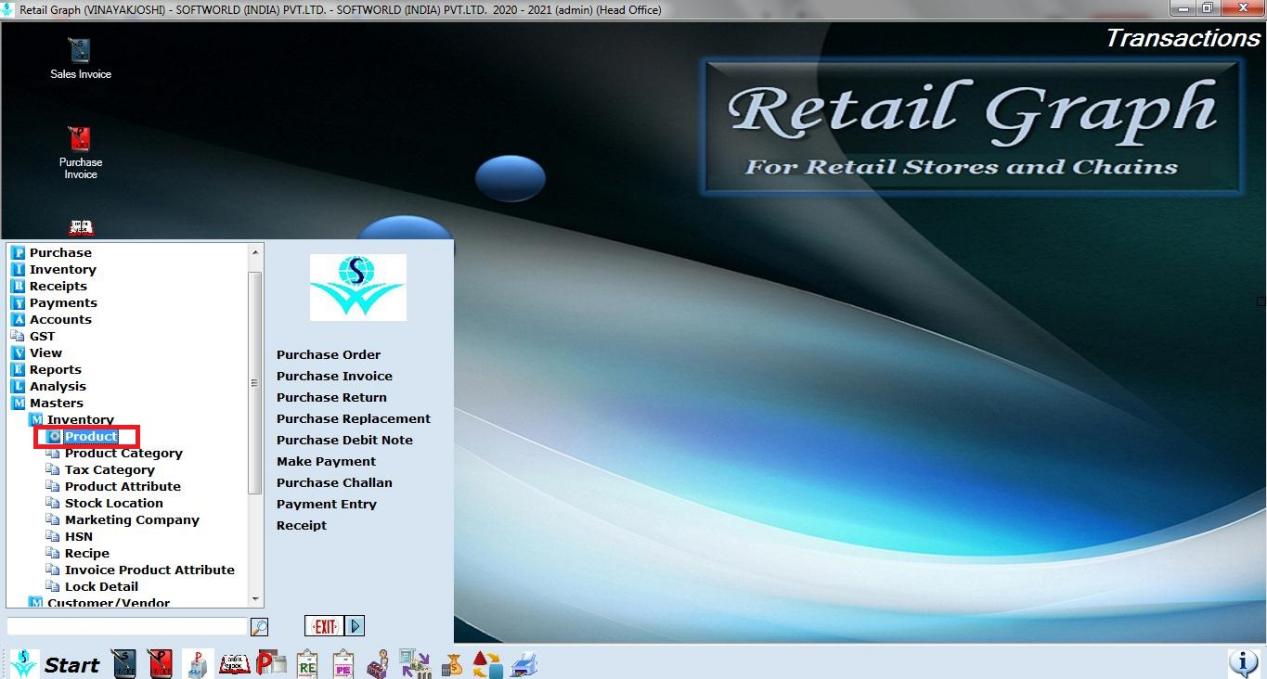Click the money bag calculator toolbar icon
1267x679 pixels.
point(451,664)
